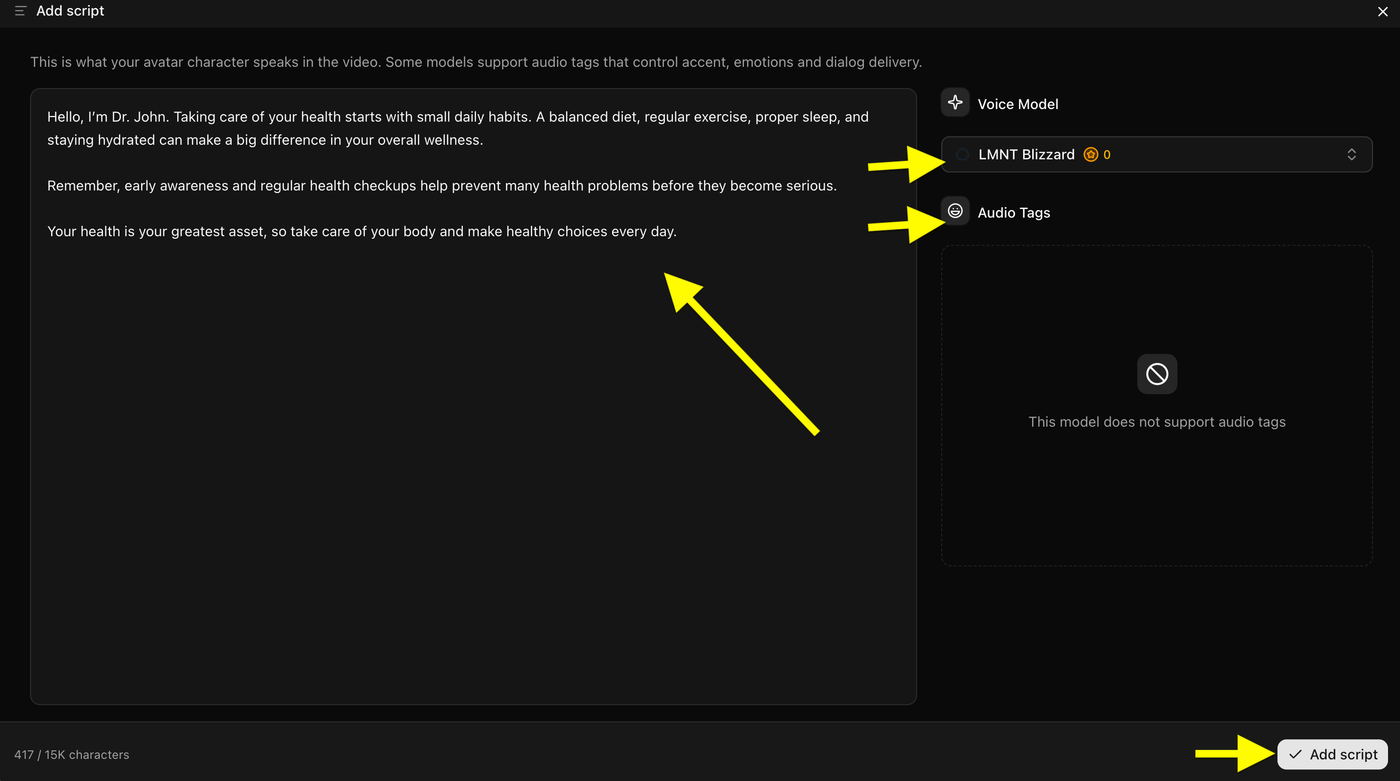The image size is (1400, 781).
Task: Open the hamburger menu icon beside the dialog title
Action: [x=20, y=11]
